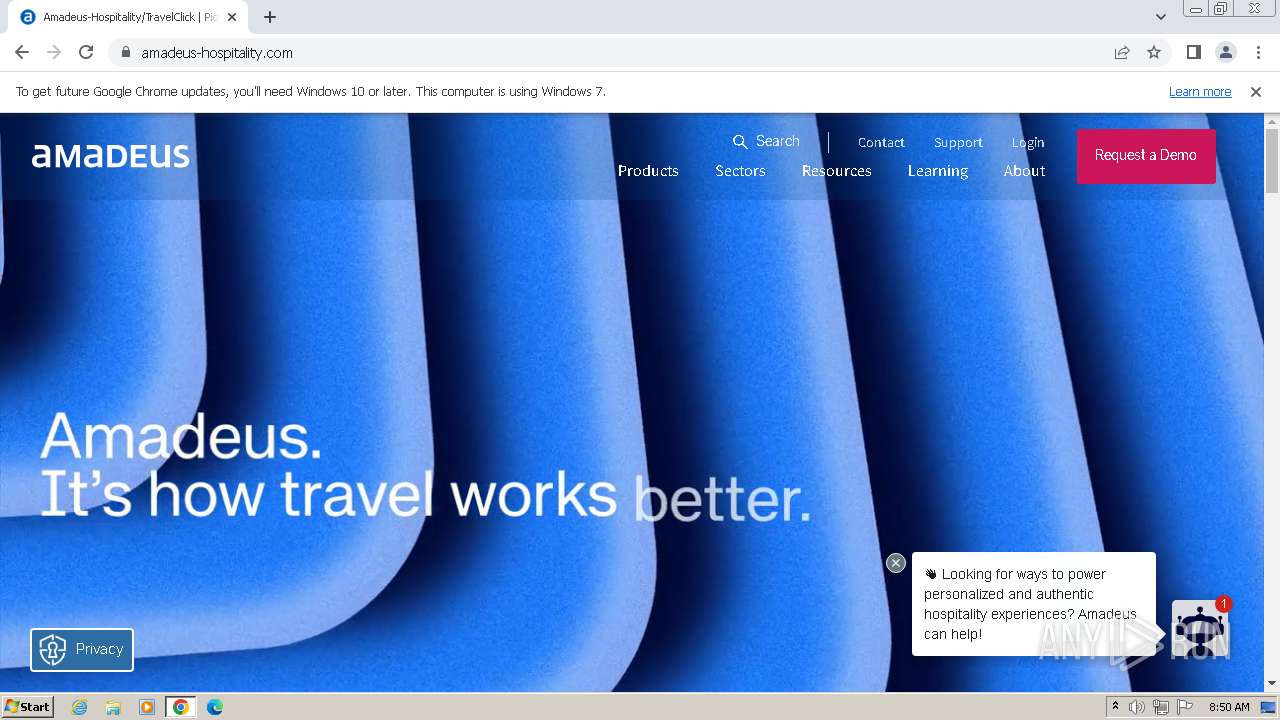The image size is (1280, 720).
Task: Open Chrome three-dot menu
Action: [1258, 52]
